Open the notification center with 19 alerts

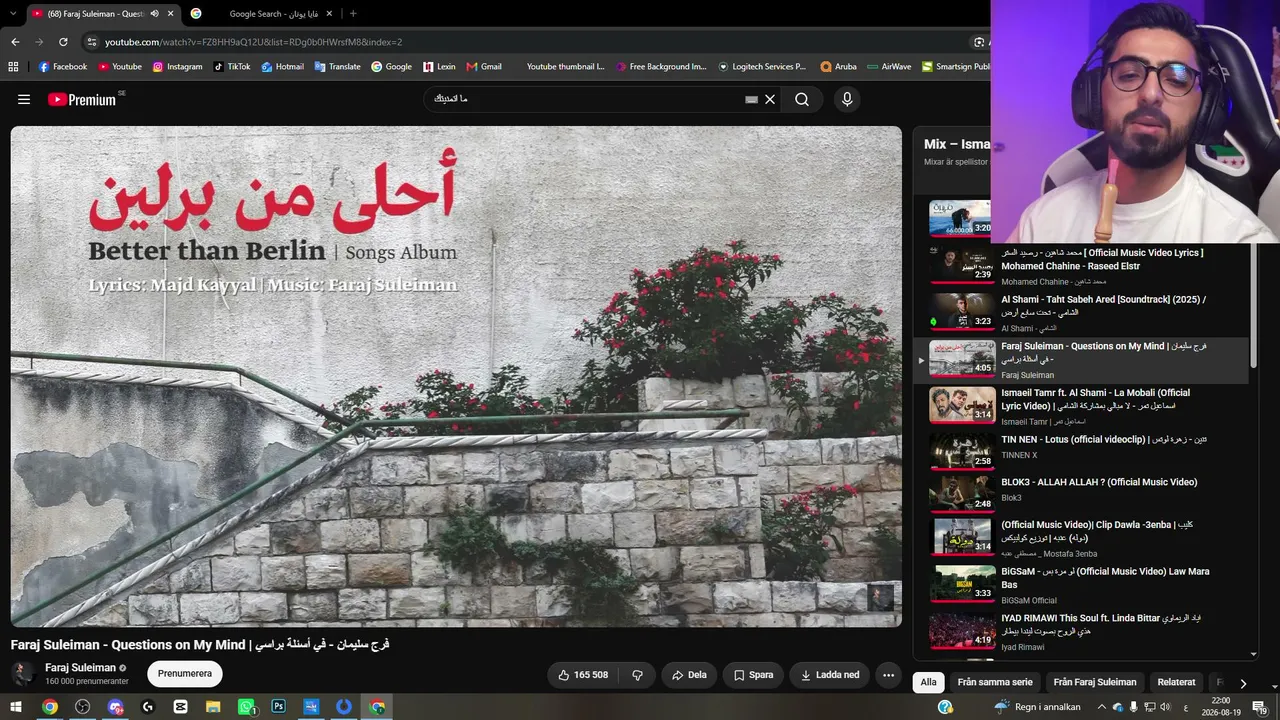coord(1260,707)
